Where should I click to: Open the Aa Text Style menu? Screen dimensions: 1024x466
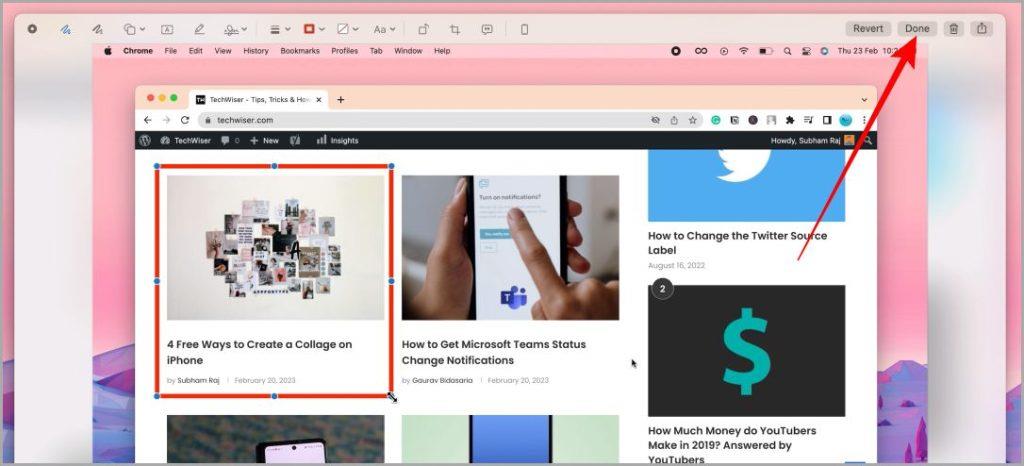coord(384,29)
